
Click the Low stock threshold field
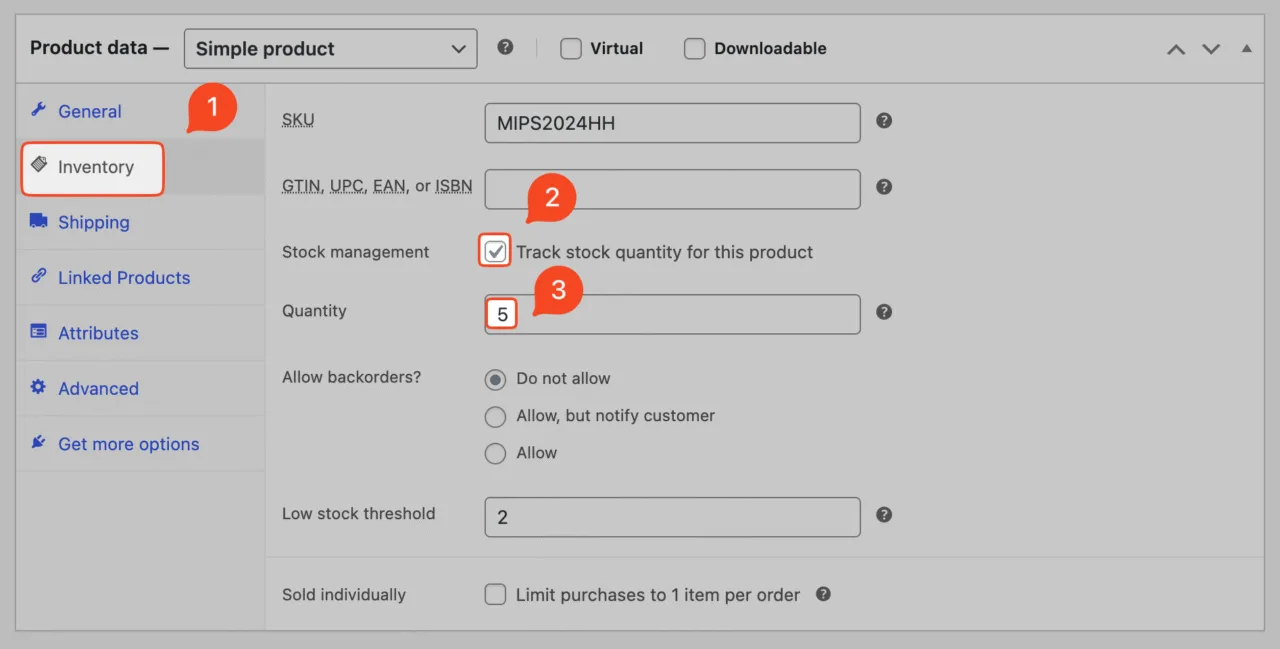[x=673, y=517]
